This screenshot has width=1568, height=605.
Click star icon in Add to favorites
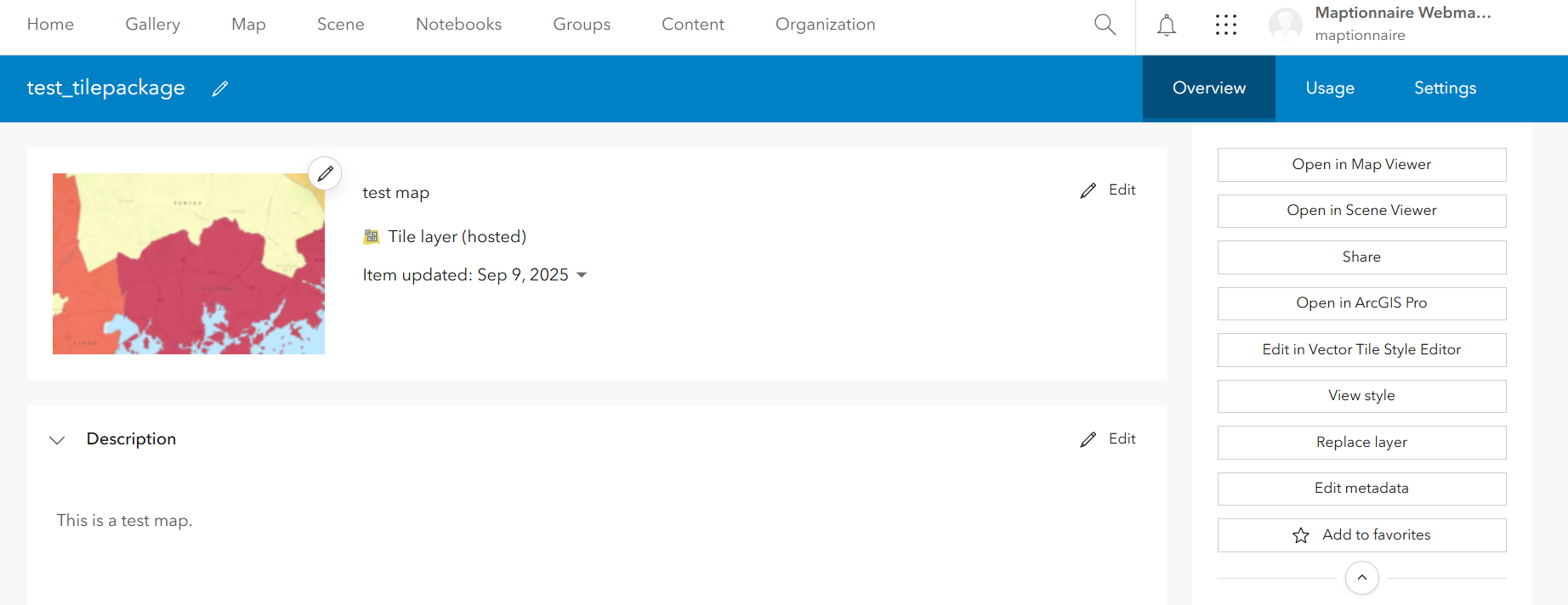coord(1301,535)
